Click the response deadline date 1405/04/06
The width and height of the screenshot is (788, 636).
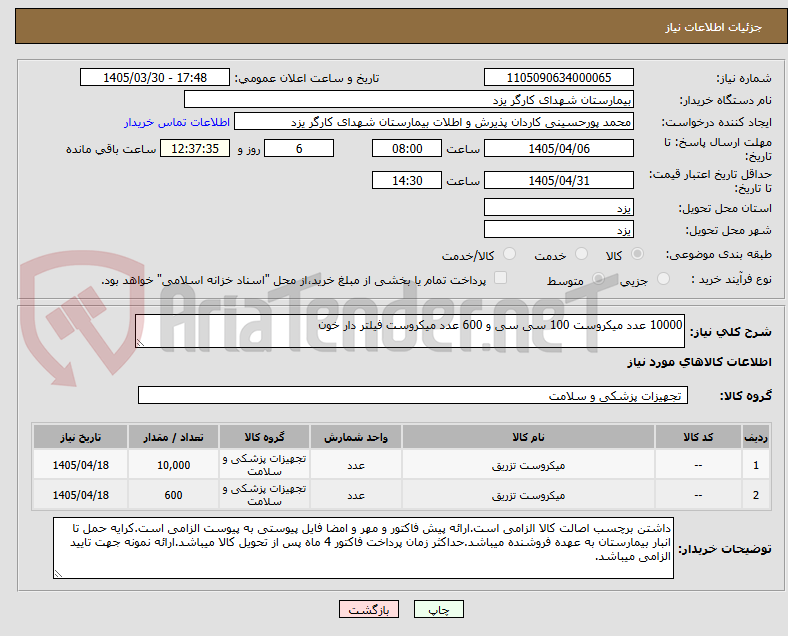point(558,149)
